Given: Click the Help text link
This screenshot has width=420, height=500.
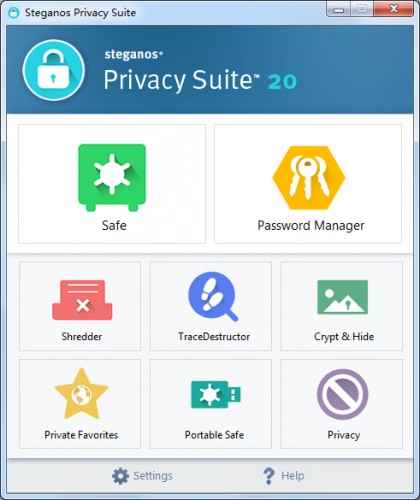Looking at the screenshot, I should coord(293,476).
